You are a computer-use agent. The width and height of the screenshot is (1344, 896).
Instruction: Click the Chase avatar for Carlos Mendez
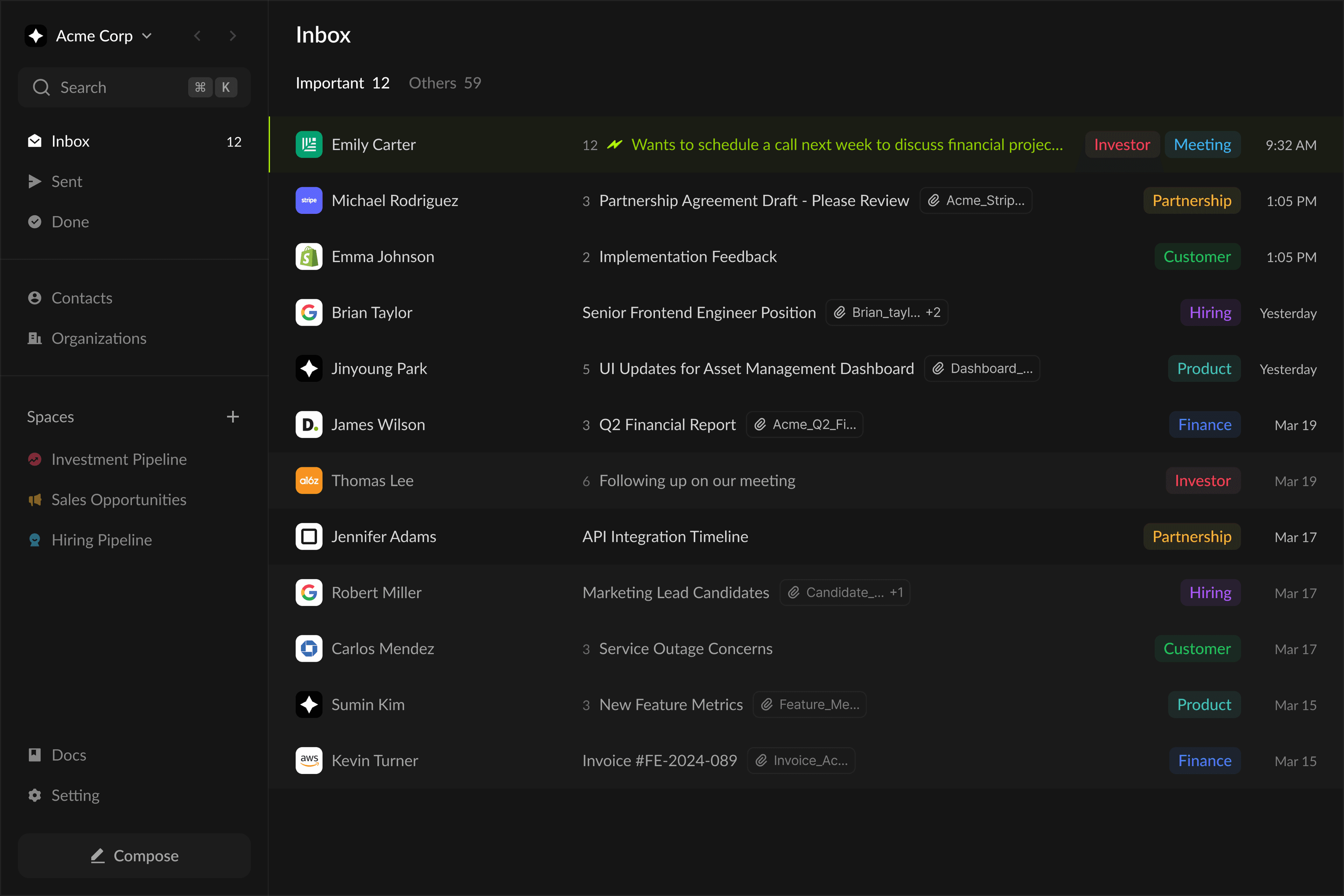pyautogui.click(x=309, y=649)
